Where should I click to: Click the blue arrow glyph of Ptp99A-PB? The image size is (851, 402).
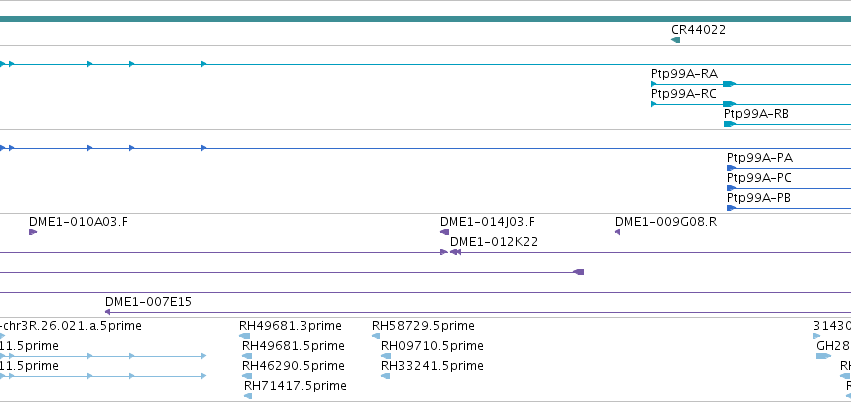coord(731,208)
